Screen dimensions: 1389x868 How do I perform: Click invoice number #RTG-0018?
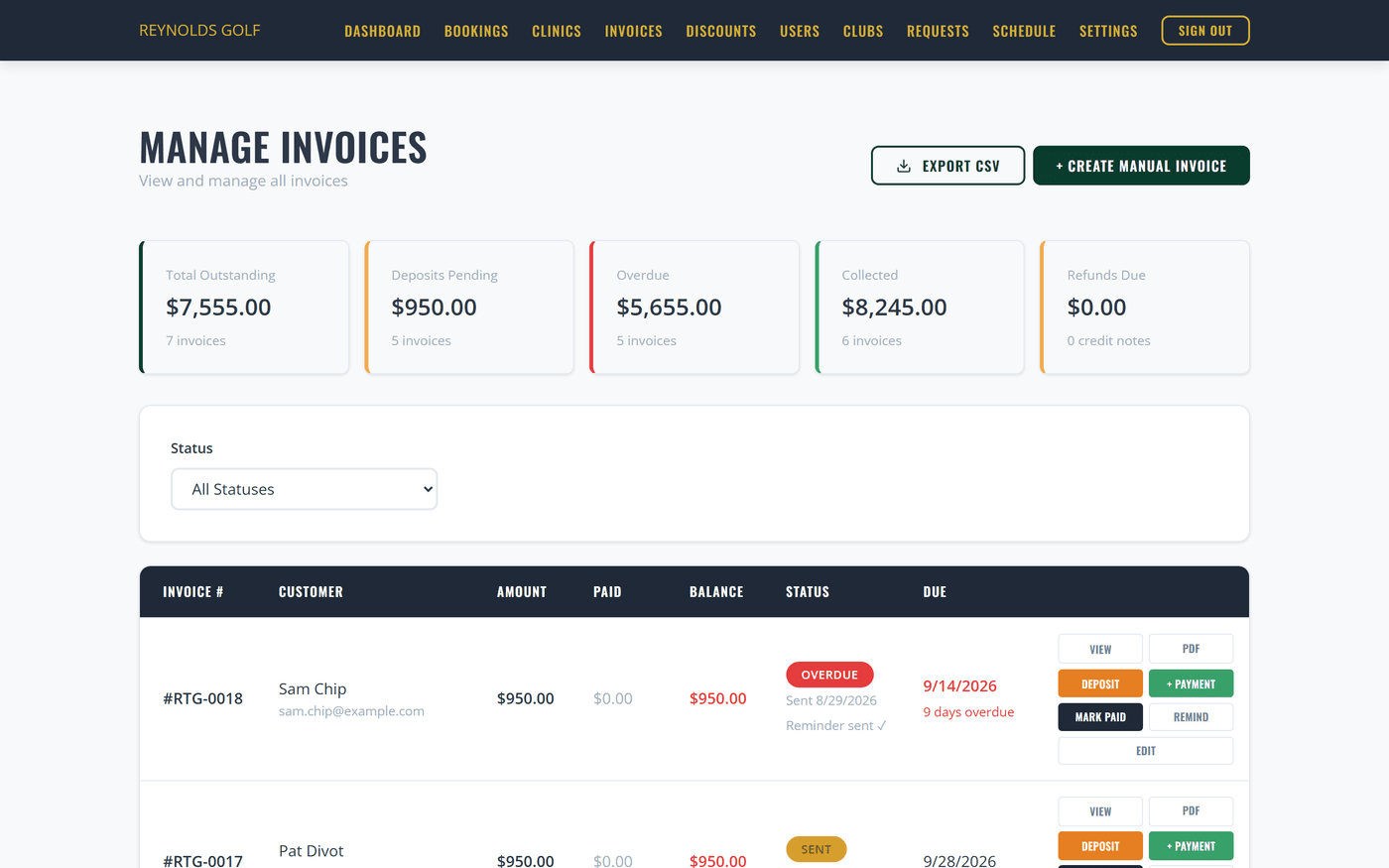coord(202,698)
